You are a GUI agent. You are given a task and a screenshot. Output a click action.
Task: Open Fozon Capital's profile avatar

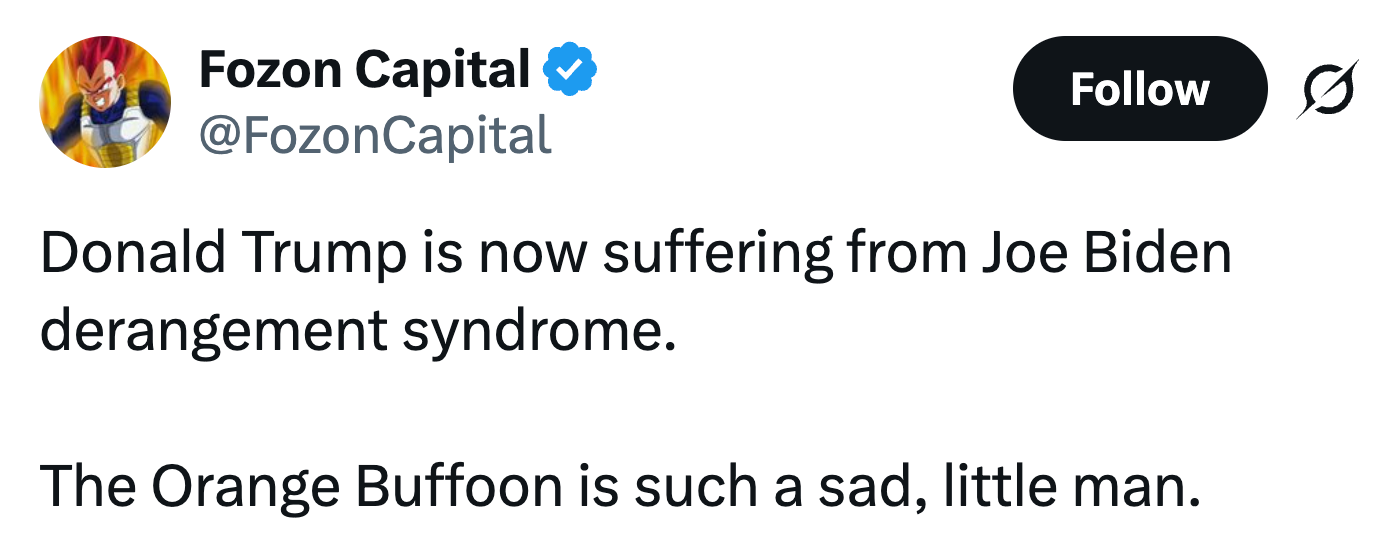(105, 102)
